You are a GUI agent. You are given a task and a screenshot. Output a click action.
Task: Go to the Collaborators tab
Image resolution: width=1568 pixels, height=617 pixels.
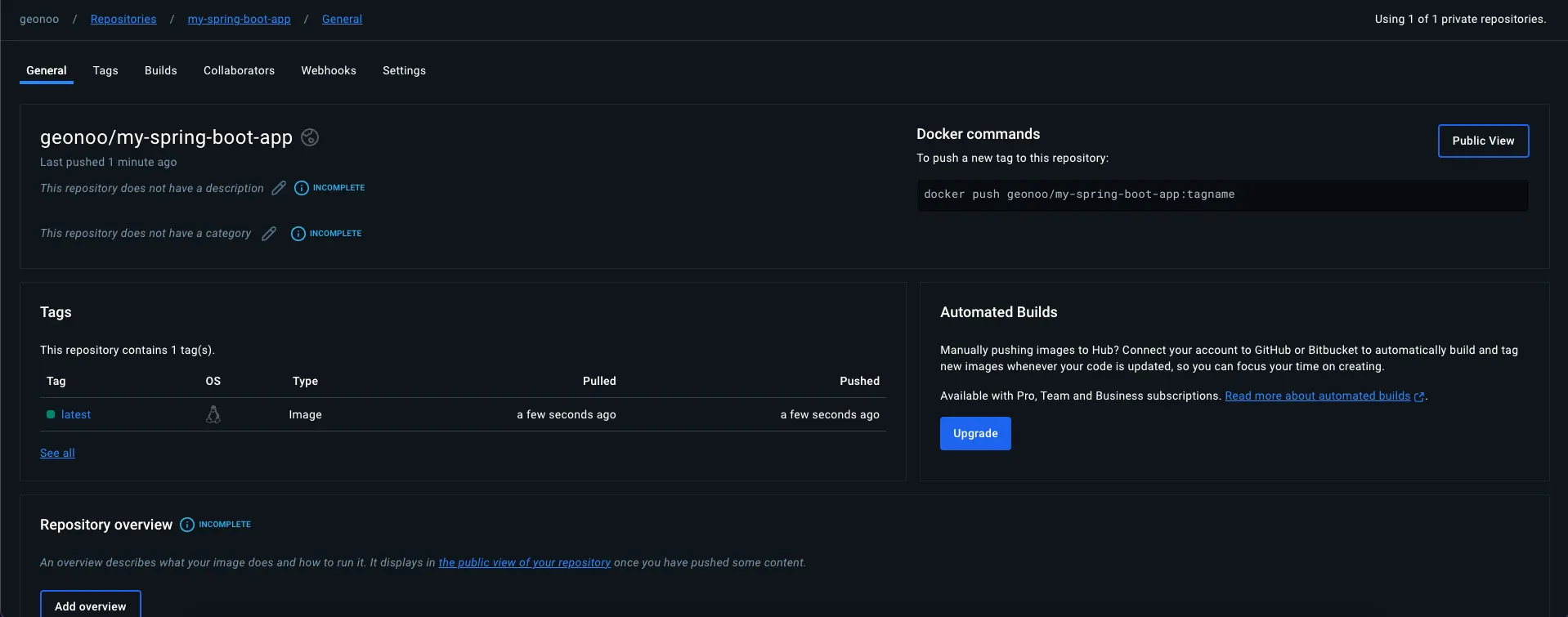tap(239, 70)
